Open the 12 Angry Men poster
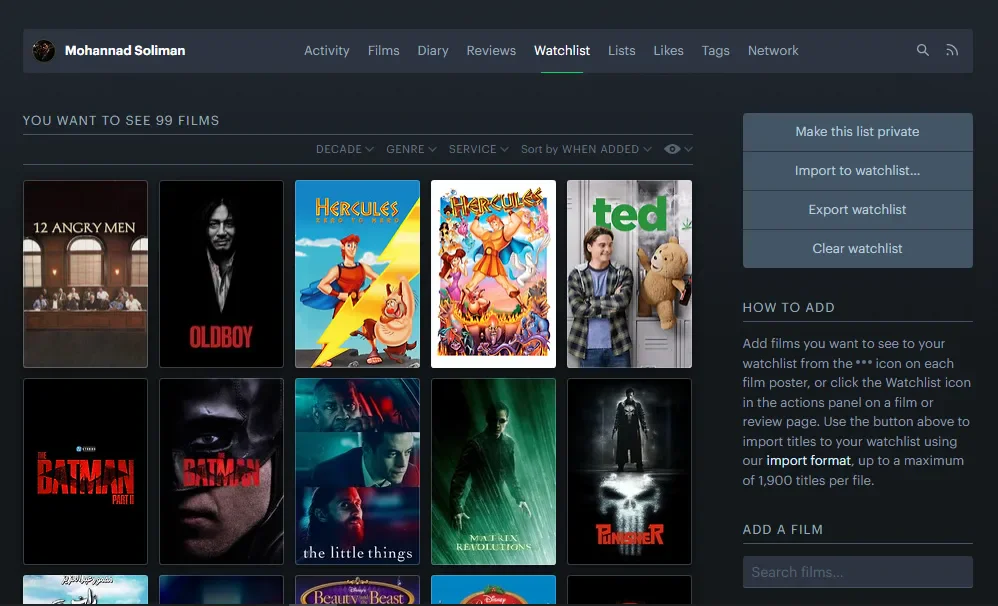Image resolution: width=998 pixels, height=606 pixels. coord(85,274)
